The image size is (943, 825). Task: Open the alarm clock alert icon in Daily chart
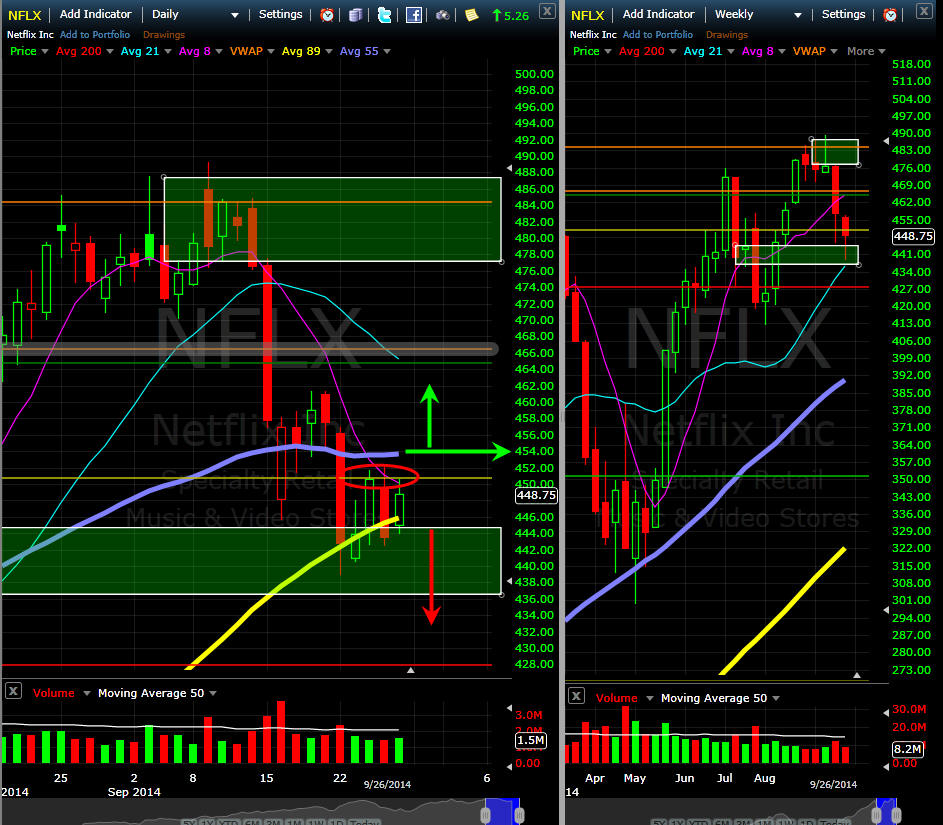point(327,15)
